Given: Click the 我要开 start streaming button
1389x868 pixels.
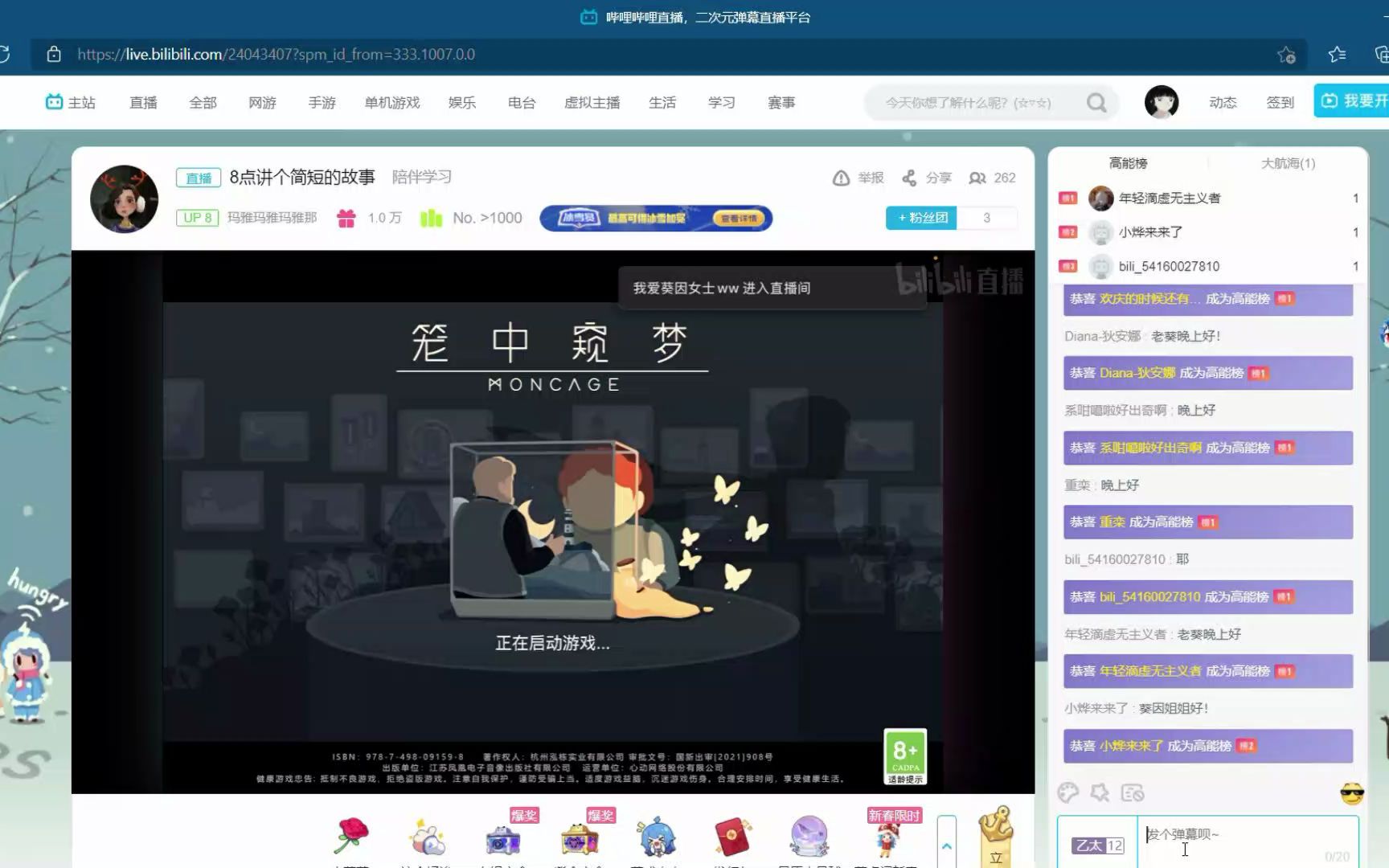Looking at the screenshot, I should click(1351, 100).
